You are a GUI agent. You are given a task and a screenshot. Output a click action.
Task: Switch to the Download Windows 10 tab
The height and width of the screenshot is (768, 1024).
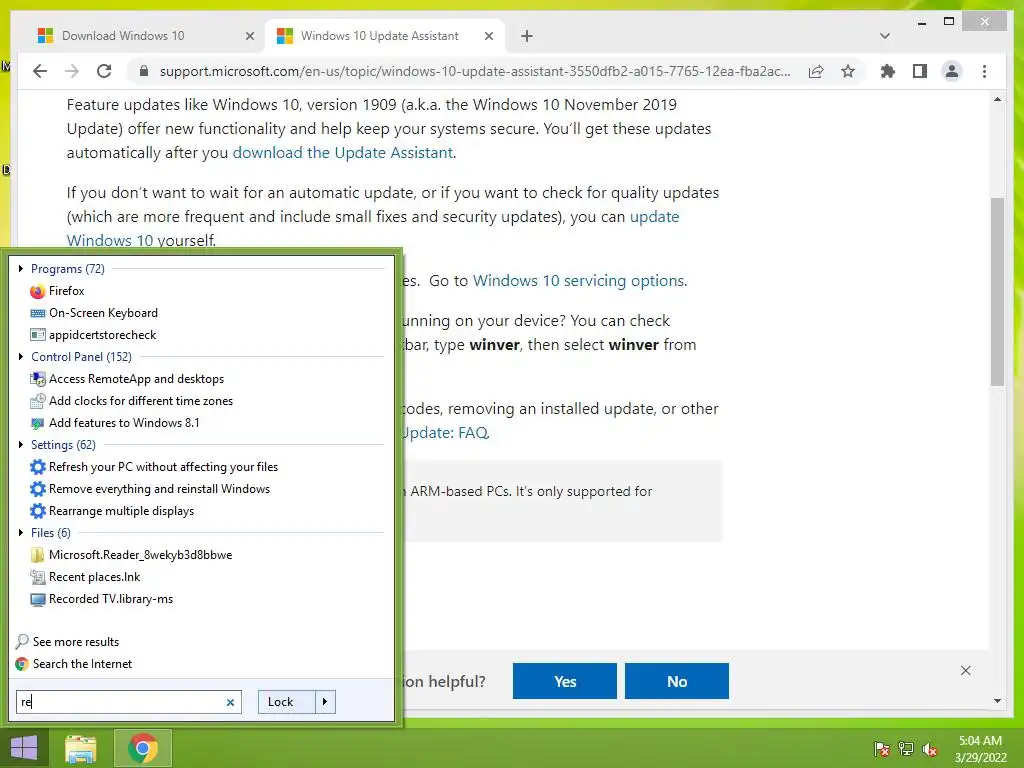(142, 36)
